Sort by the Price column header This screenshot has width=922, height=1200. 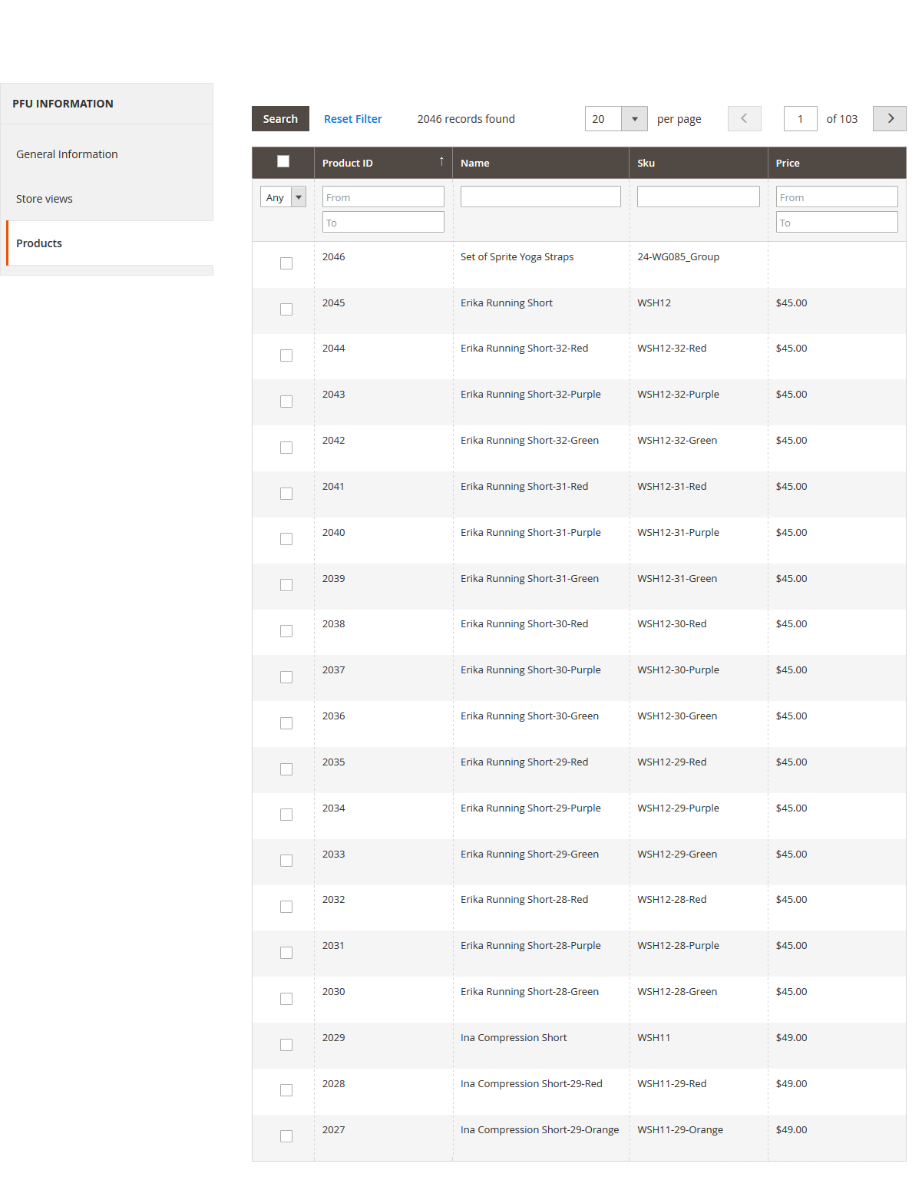[788, 163]
